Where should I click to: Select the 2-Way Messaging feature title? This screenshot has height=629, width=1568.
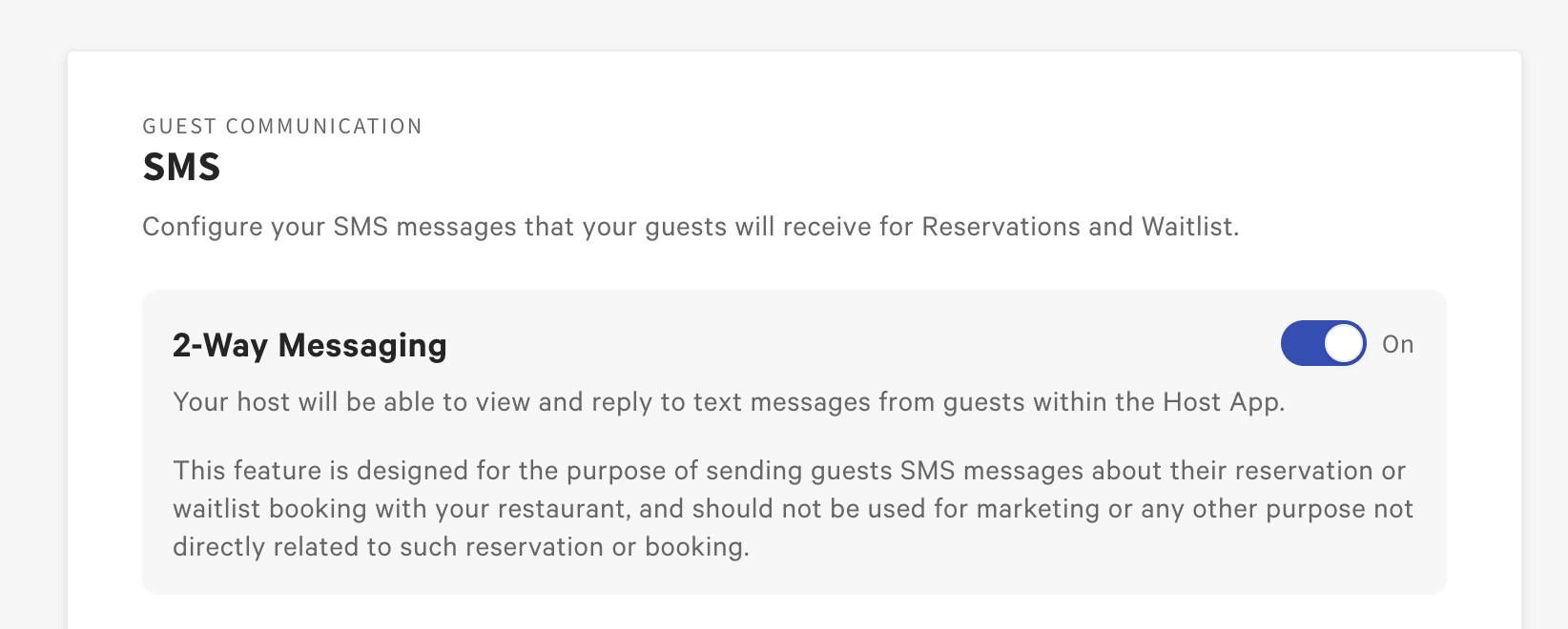click(309, 346)
